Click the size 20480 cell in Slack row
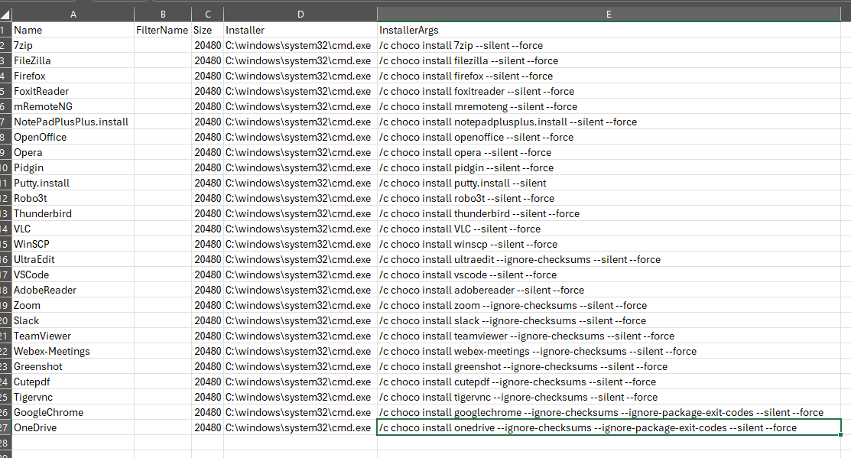This screenshot has width=852, height=458. point(208,321)
